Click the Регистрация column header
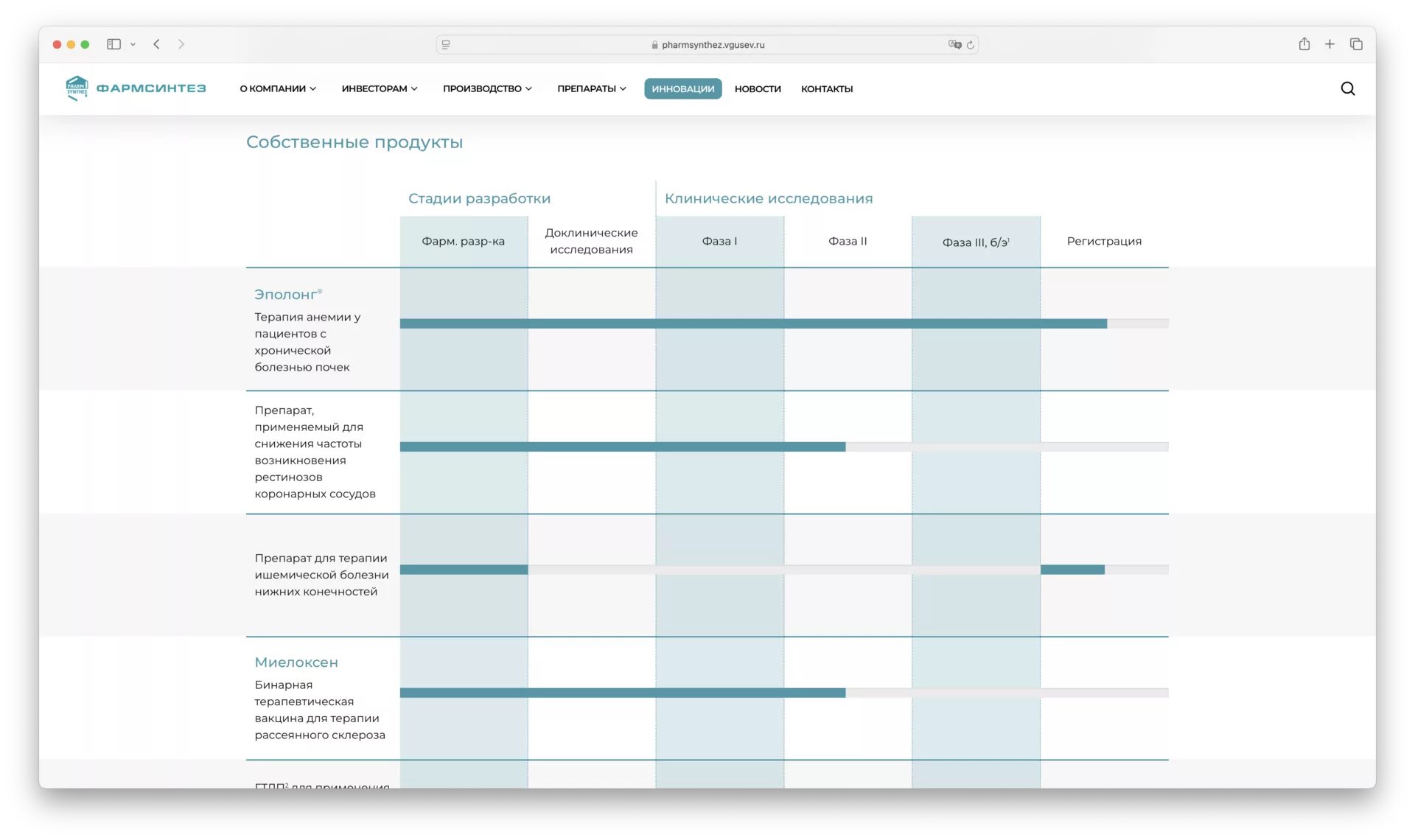Viewport: 1415px width, 840px height. [1104, 241]
